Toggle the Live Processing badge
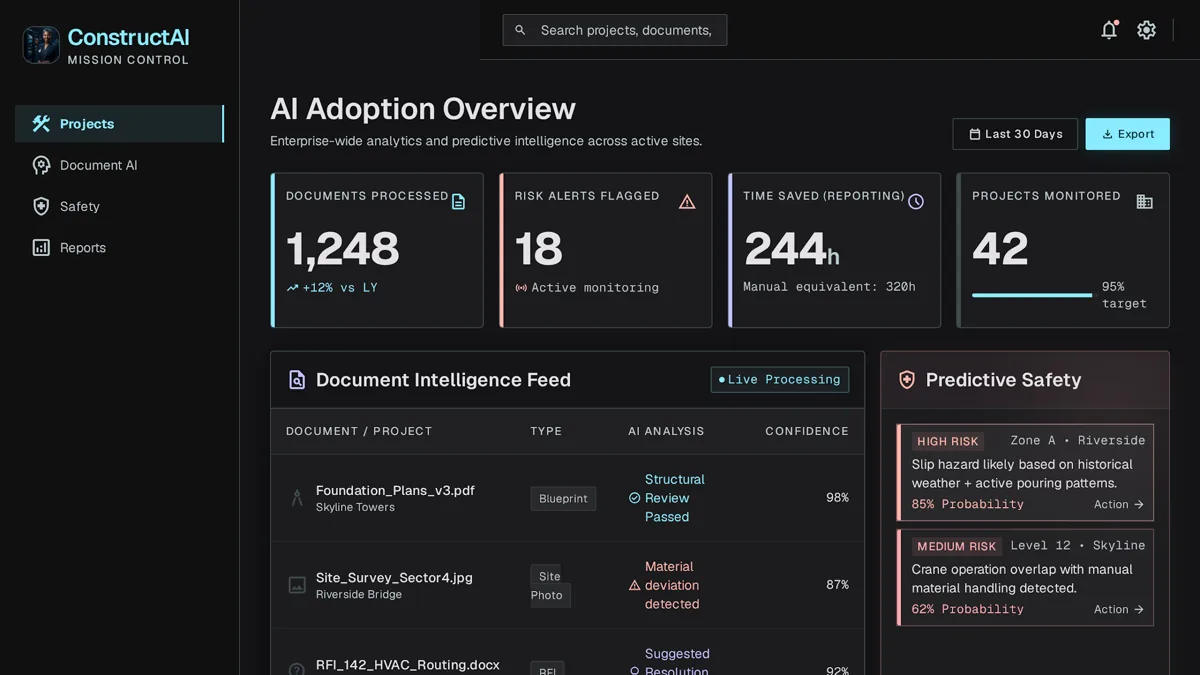The image size is (1200, 675). 780,380
